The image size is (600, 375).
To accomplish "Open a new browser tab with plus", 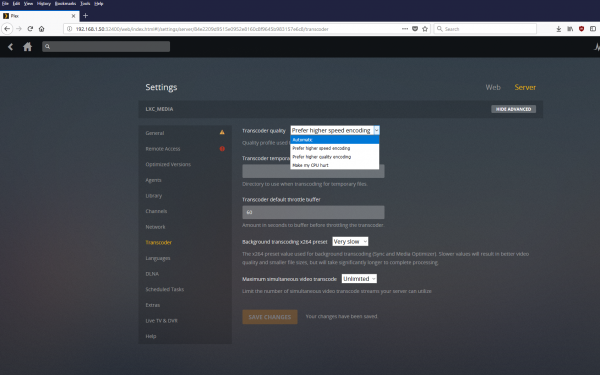I will 85,16.
